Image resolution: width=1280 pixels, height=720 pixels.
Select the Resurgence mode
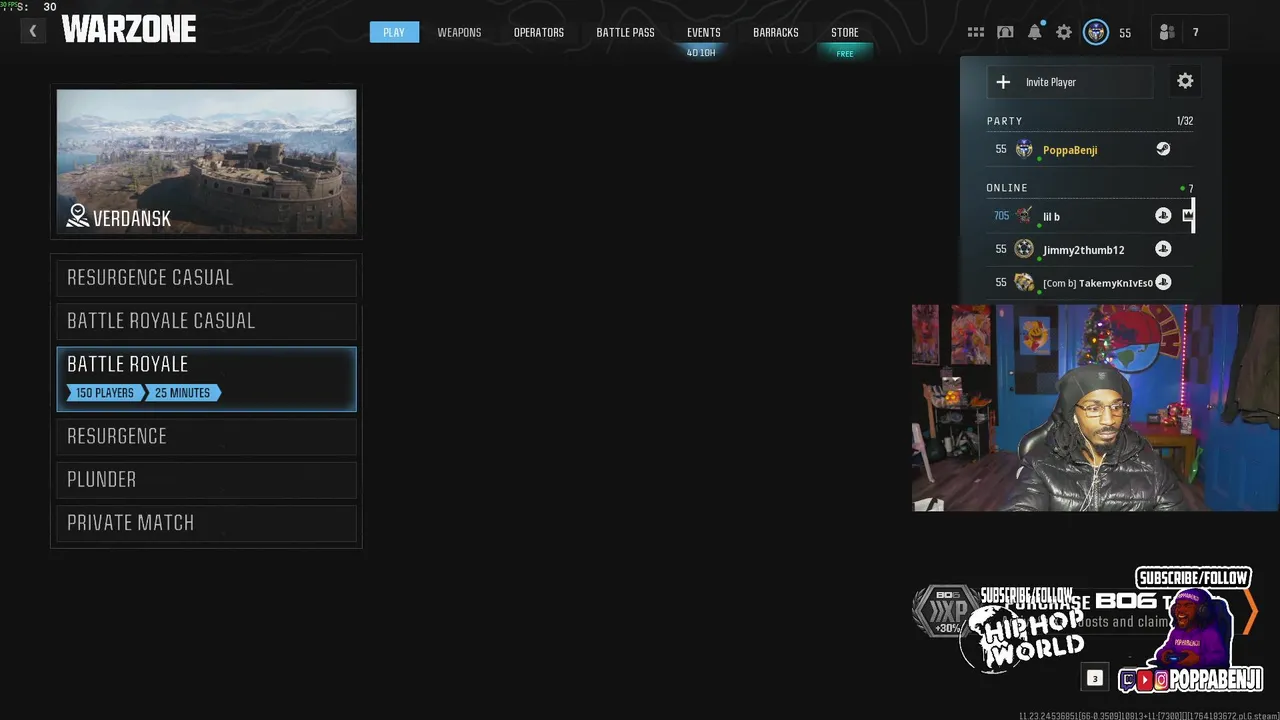pos(206,436)
